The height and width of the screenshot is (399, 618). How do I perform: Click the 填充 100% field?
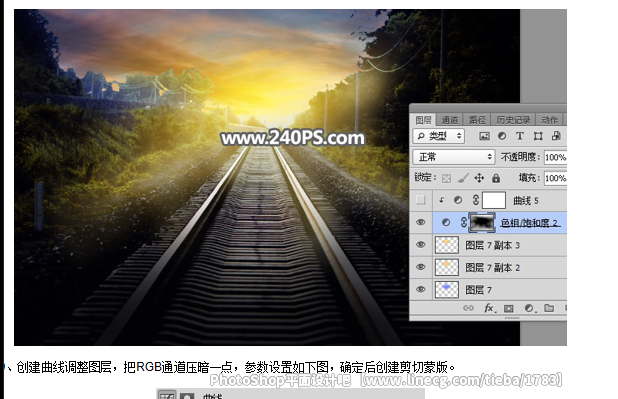point(555,178)
